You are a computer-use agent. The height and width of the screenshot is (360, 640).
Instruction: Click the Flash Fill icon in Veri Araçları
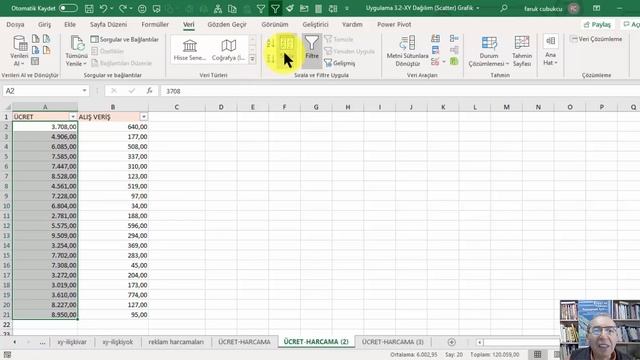click(436, 39)
